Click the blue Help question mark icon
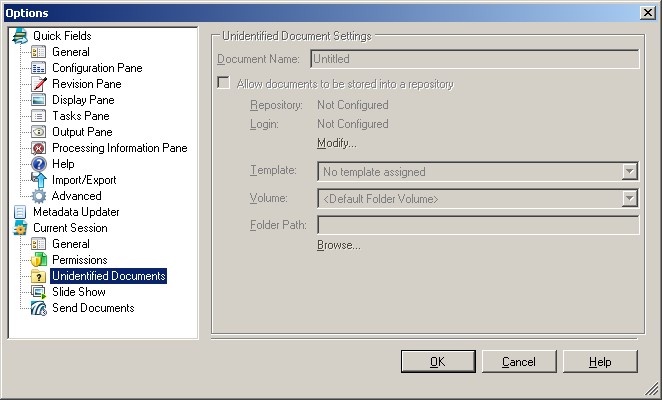Screen dimensions: 662x400 tap(39, 164)
